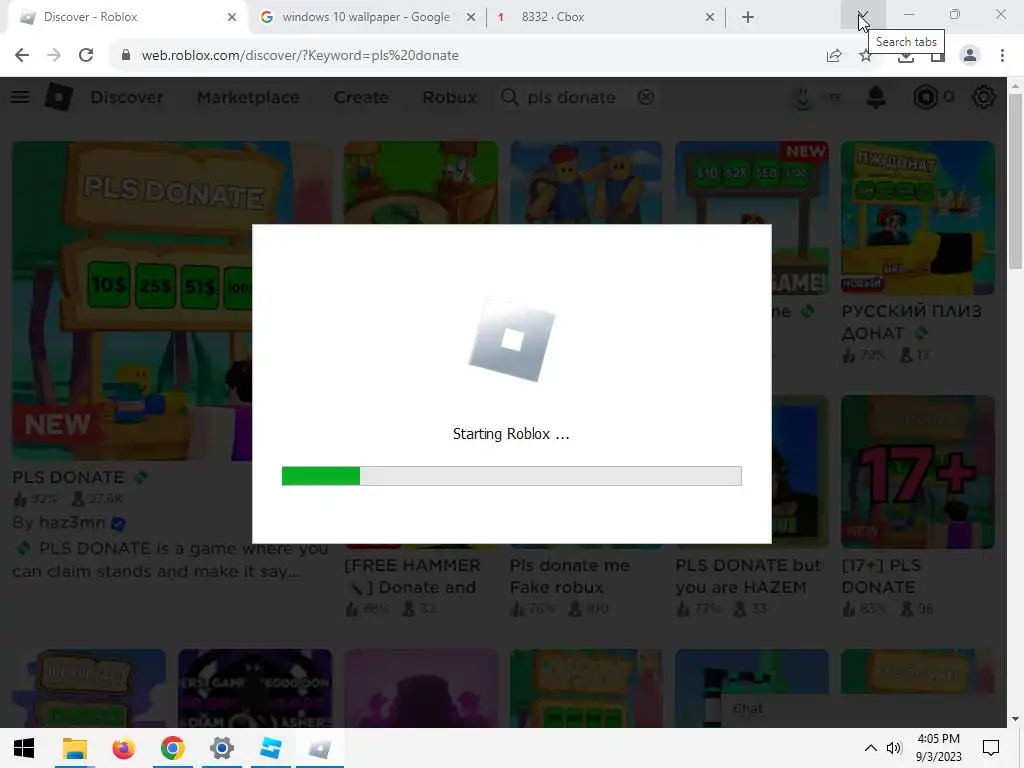1024x768 pixels.
Task: Open the volume control in system tray
Action: tap(894, 748)
